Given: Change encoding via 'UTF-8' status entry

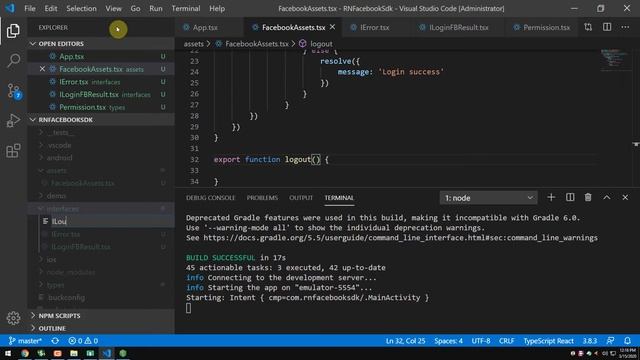Looking at the screenshot, I should (481, 341).
